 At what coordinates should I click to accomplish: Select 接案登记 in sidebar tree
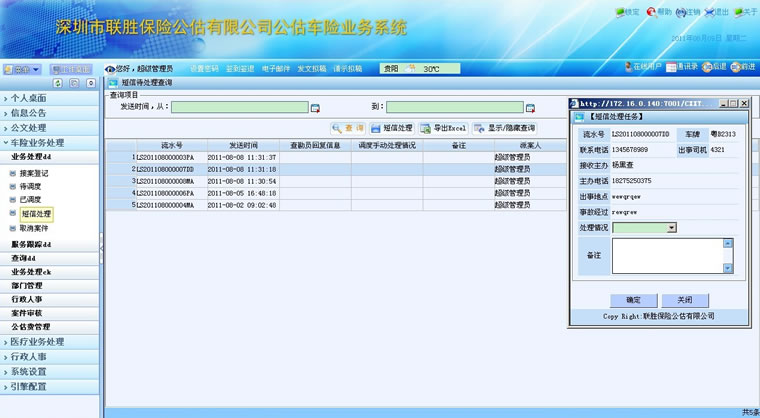click(x=34, y=173)
